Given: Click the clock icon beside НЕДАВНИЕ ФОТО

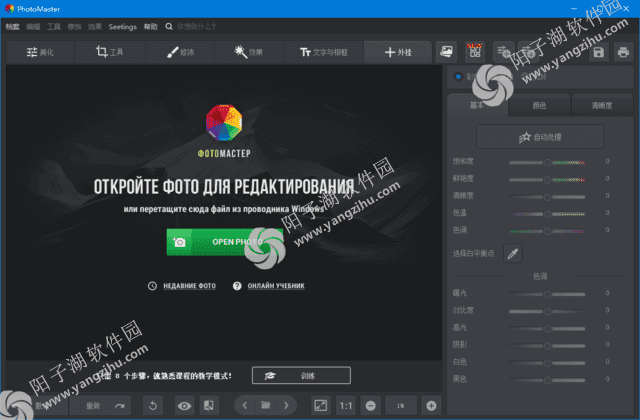Looking at the screenshot, I should tap(152, 286).
